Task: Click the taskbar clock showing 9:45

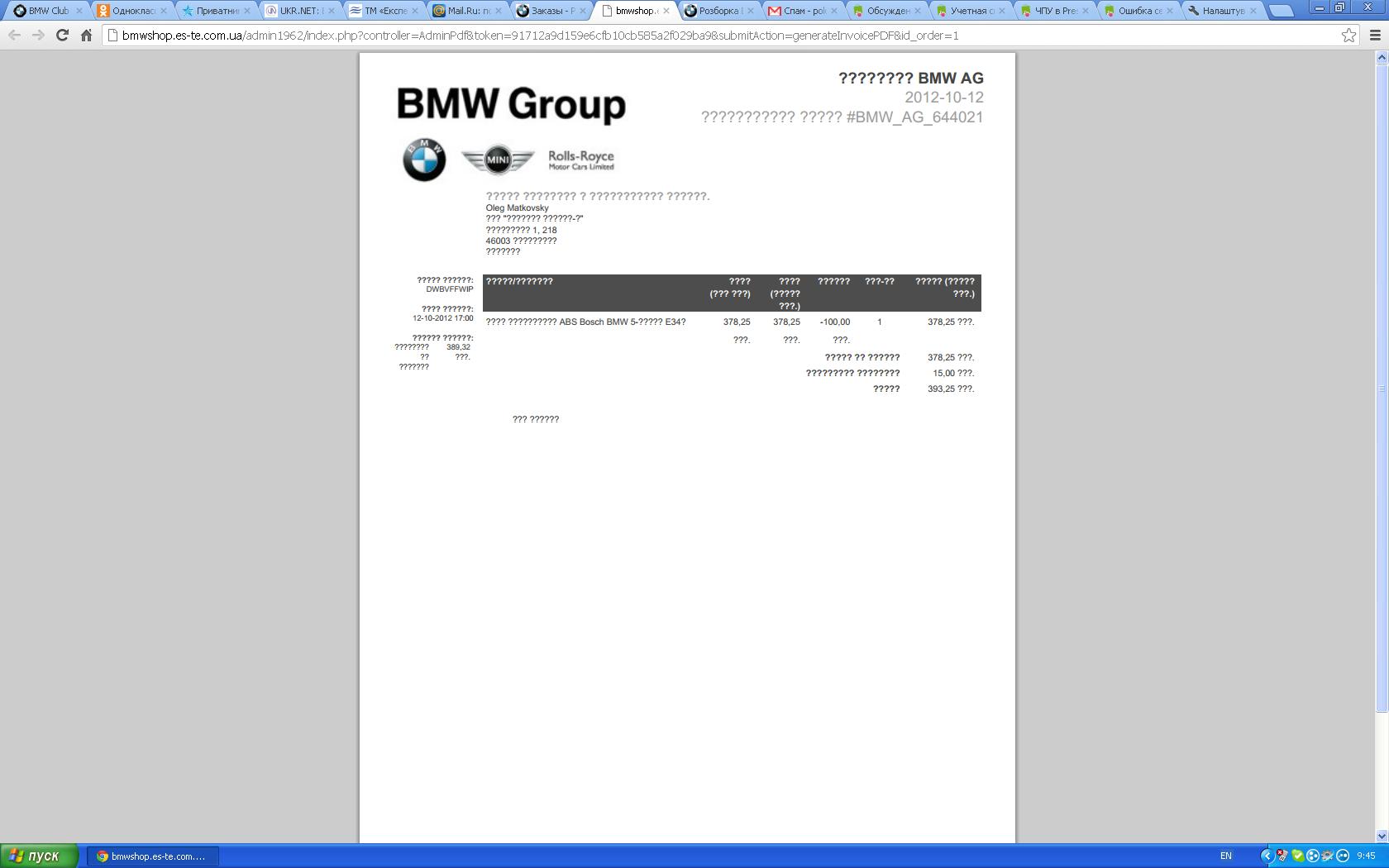Action: pyautogui.click(x=1366, y=856)
